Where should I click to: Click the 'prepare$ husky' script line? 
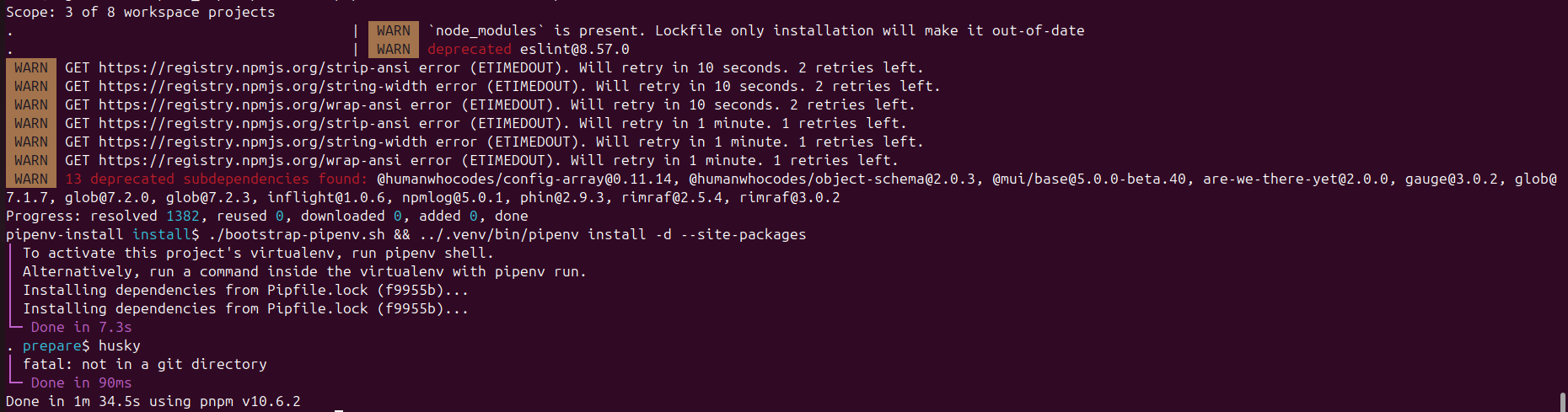(x=82, y=345)
